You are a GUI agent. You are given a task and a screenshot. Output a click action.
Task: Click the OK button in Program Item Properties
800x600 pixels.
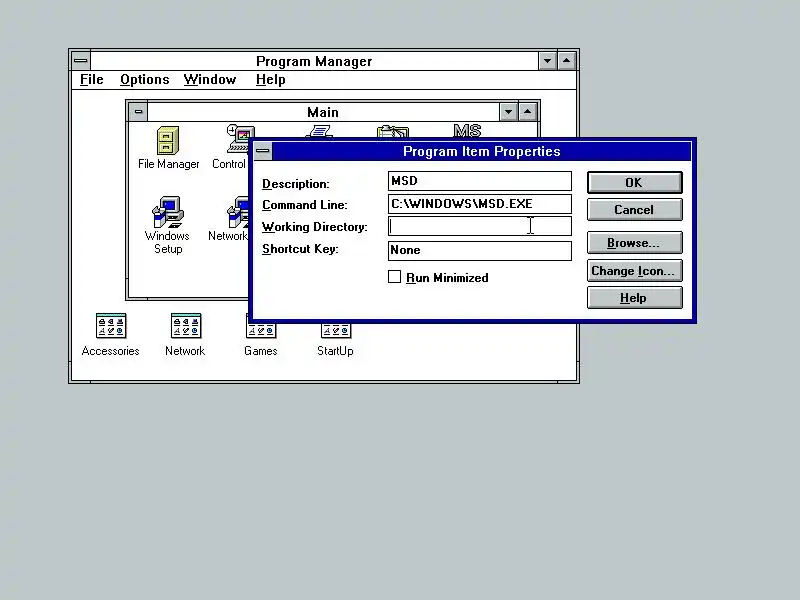[x=634, y=182]
